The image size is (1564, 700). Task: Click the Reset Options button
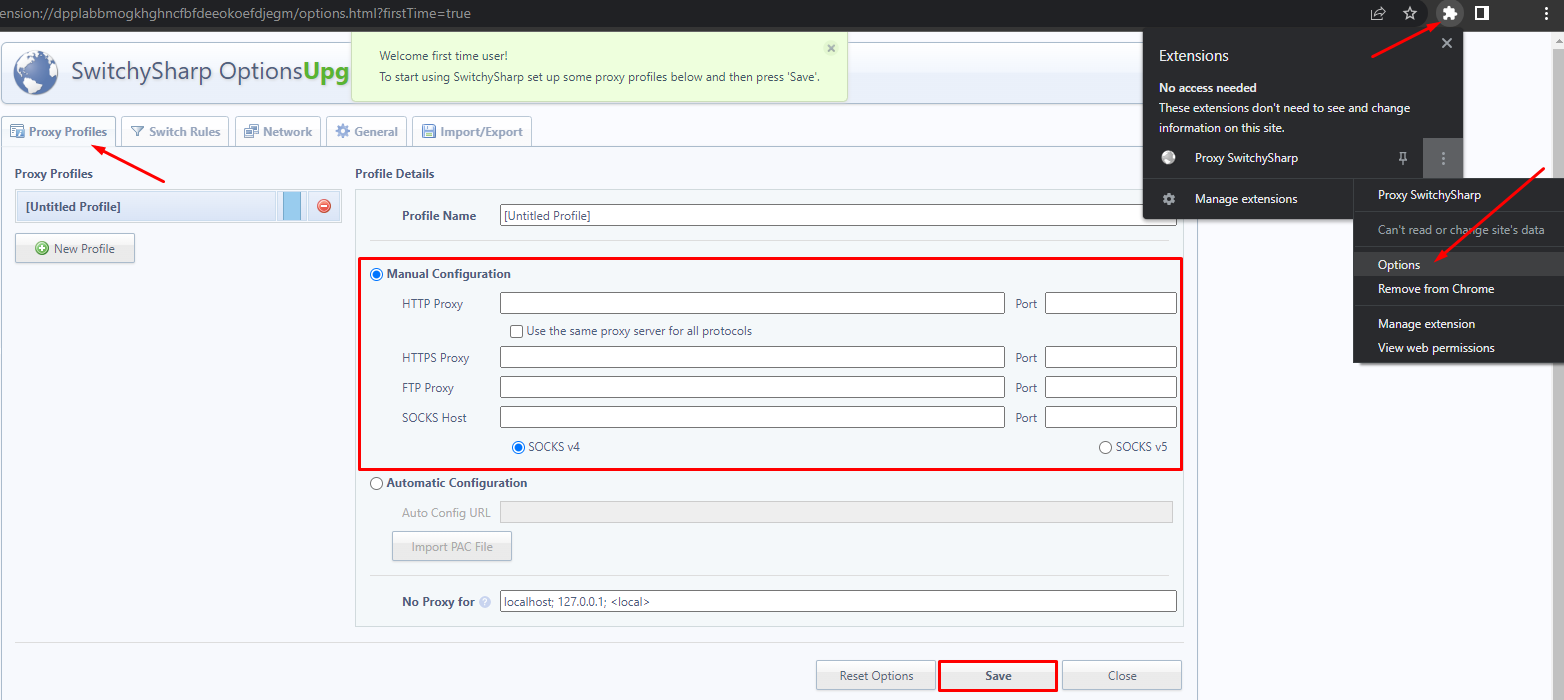pyautogui.click(x=876, y=676)
